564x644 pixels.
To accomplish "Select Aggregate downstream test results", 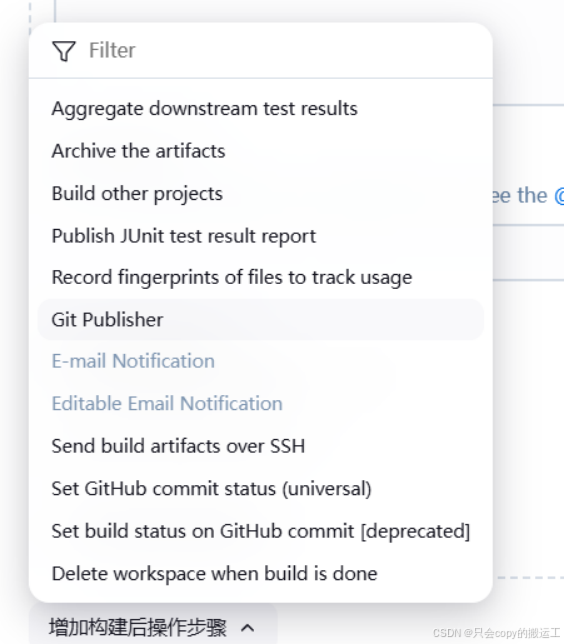I will click(260, 109).
